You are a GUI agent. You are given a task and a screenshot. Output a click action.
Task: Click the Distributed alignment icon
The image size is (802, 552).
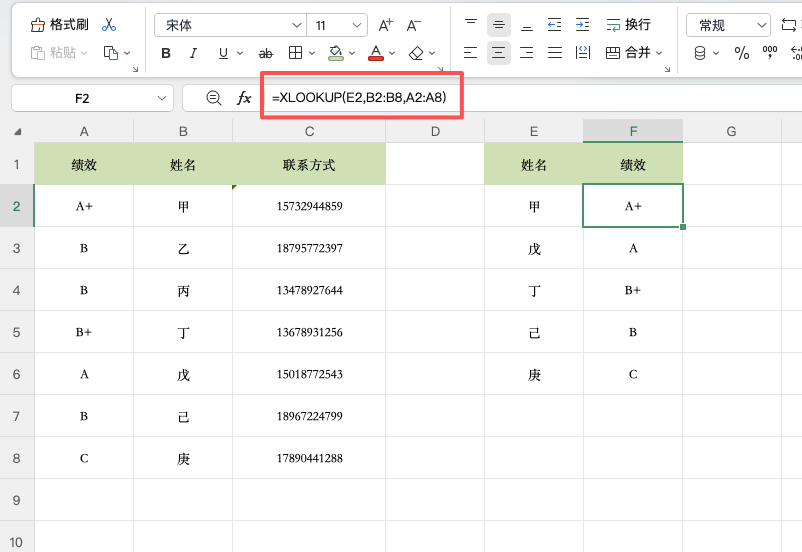tap(583, 53)
